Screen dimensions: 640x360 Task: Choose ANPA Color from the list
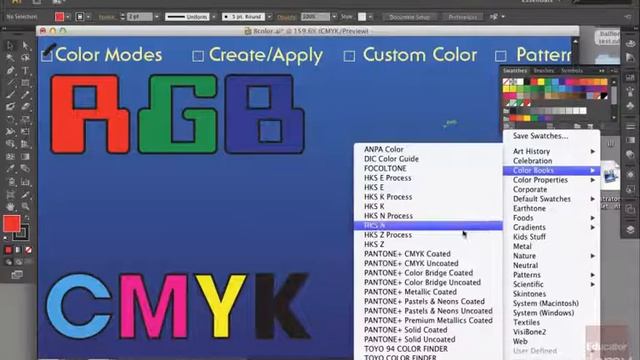(x=428, y=149)
